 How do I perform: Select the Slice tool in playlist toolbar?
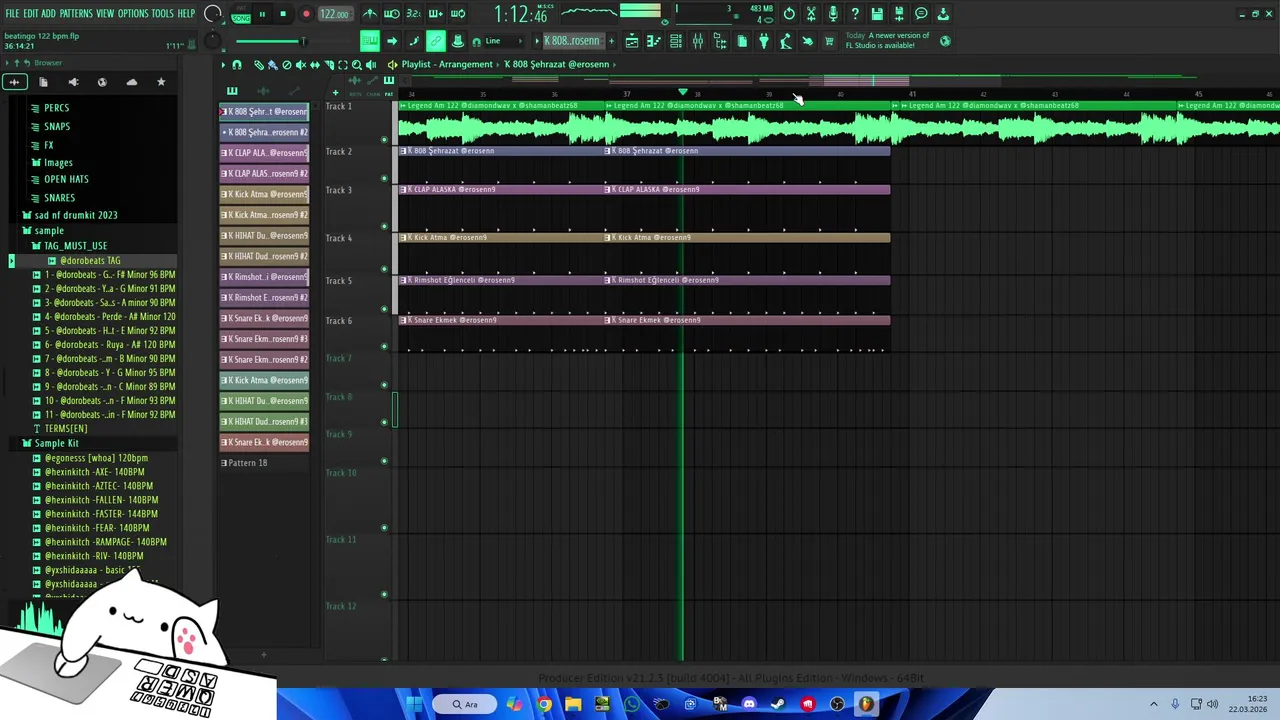tap(329, 64)
